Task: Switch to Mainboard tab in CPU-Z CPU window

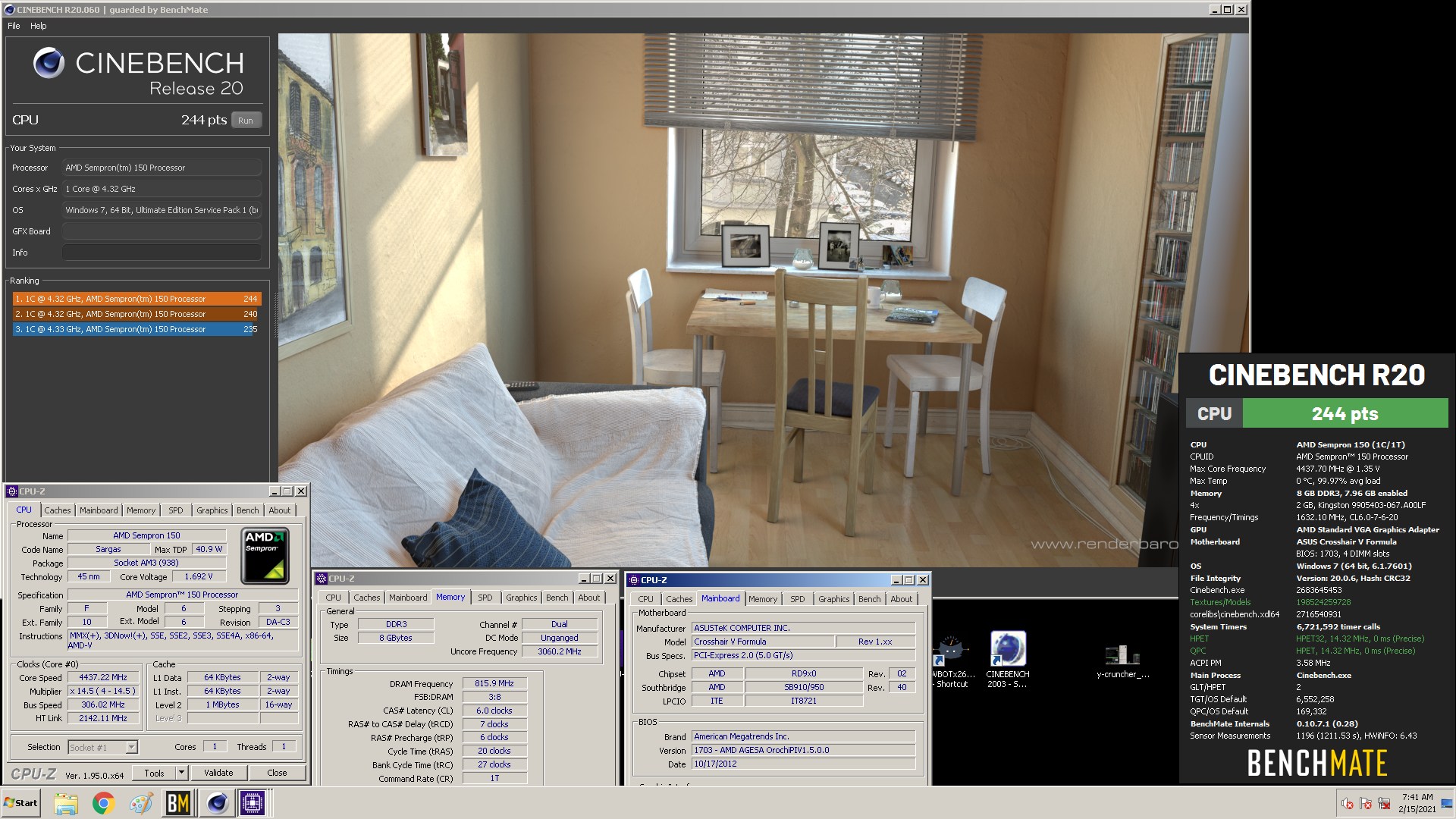Action: [x=99, y=510]
